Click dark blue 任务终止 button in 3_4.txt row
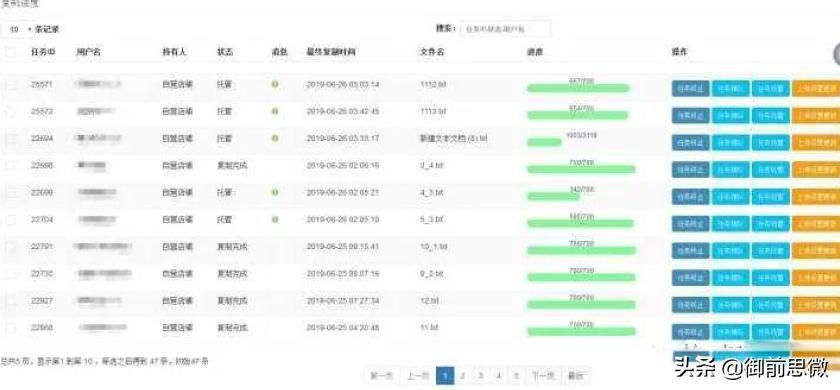This screenshot has width=840, height=390. click(691, 169)
